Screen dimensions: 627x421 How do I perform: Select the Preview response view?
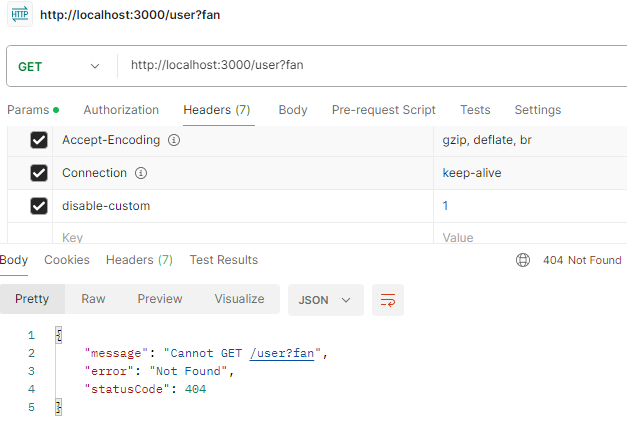point(160,299)
